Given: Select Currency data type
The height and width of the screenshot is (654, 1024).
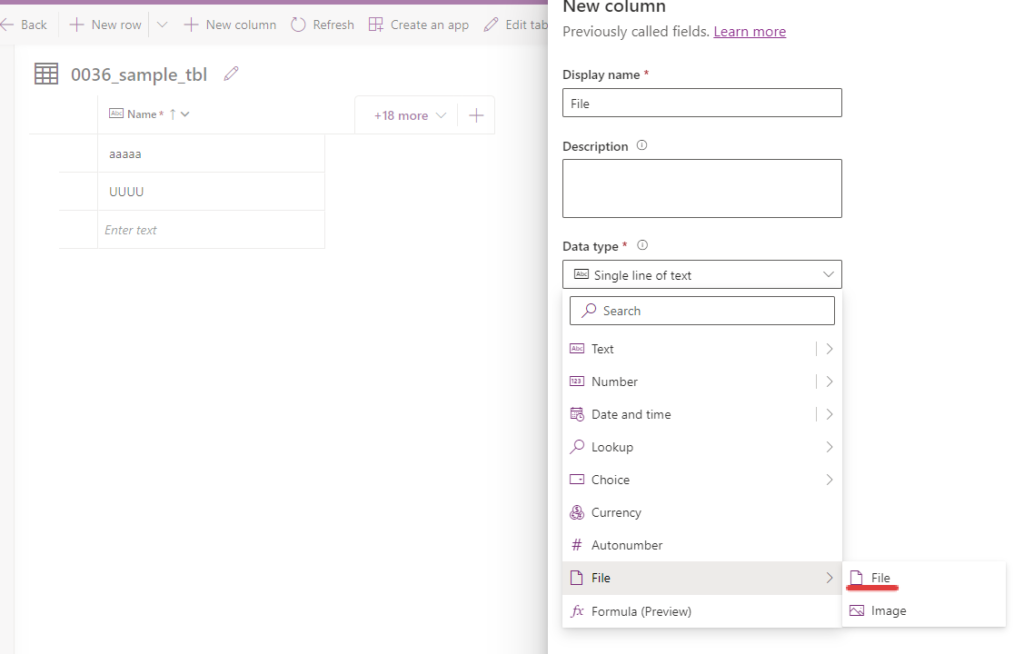Looking at the screenshot, I should [616, 513].
